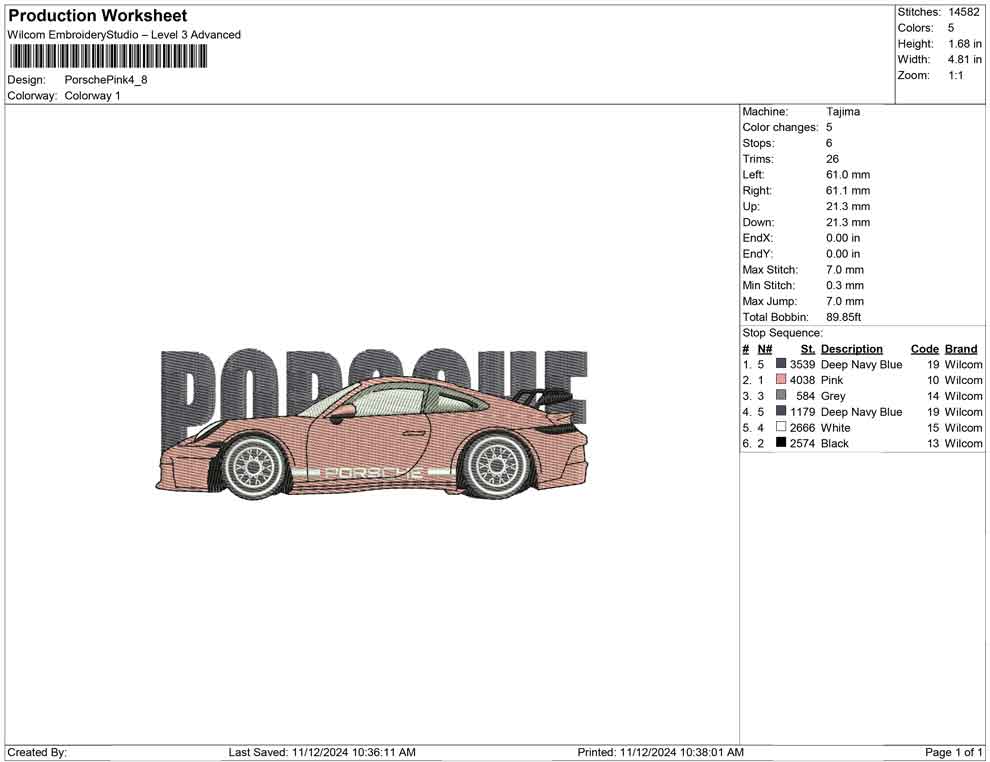Click the design barcode image
The width and height of the screenshot is (990, 762).
(x=107, y=55)
